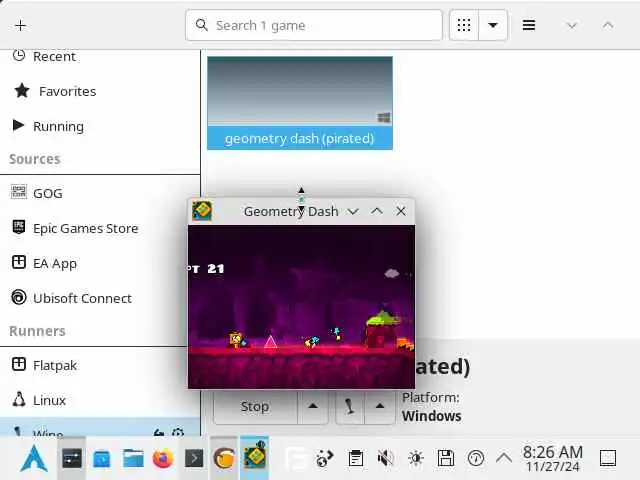This screenshot has height=480, width=640.
Task: Click the plus icon to add a game
Action: click(x=20, y=26)
